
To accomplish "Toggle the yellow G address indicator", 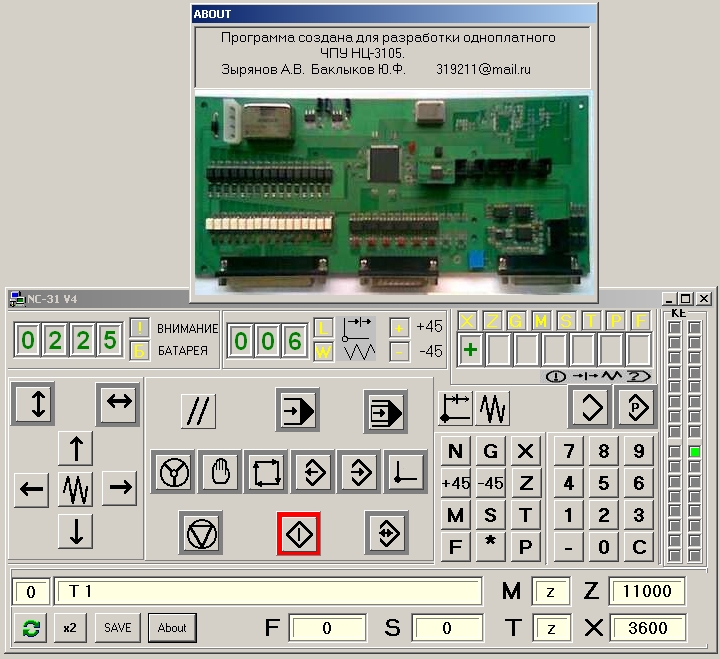I will (x=516, y=321).
